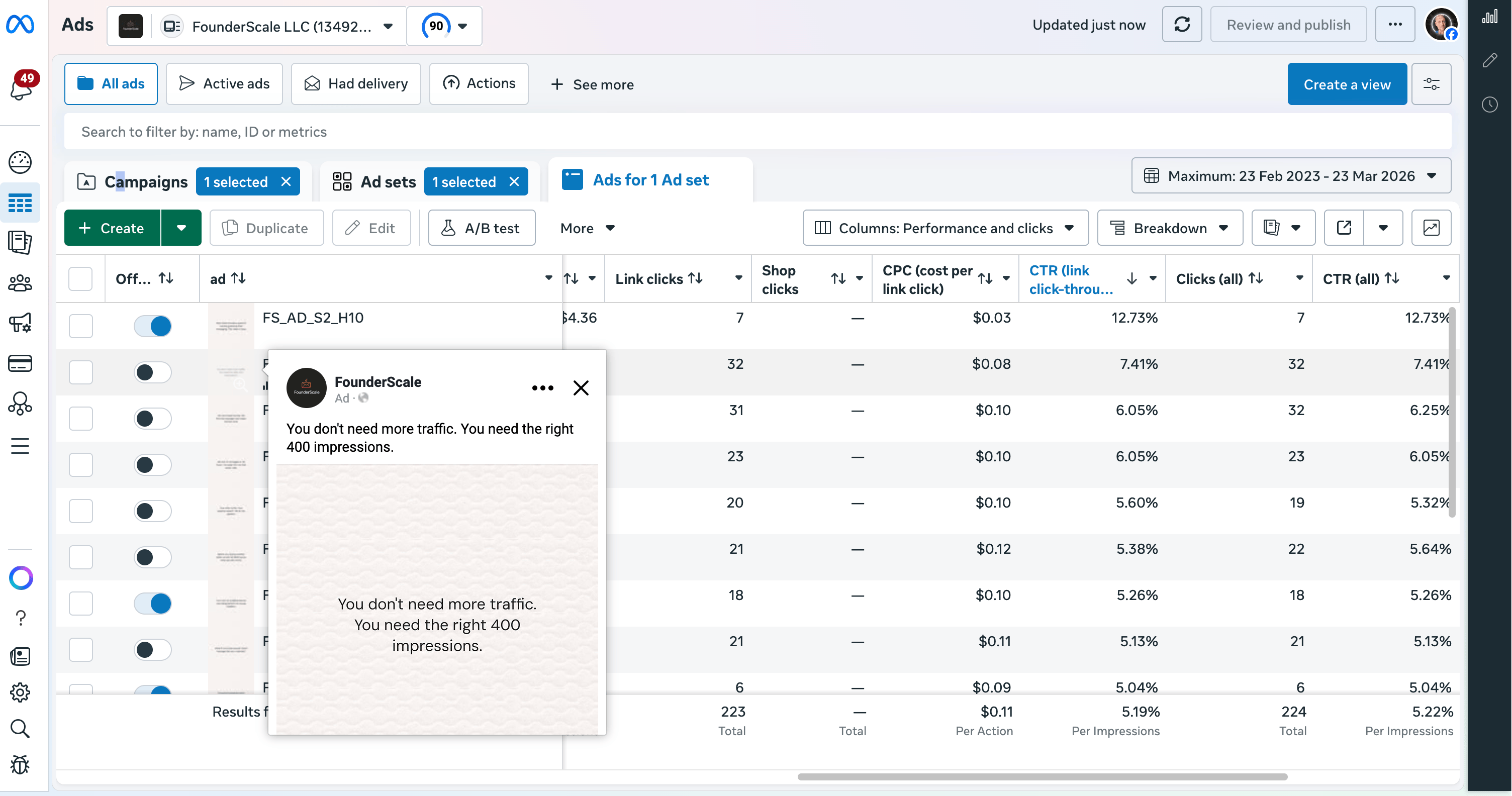Check the row with 23 link clicks
The image size is (1512, 796).
(80, 464)
